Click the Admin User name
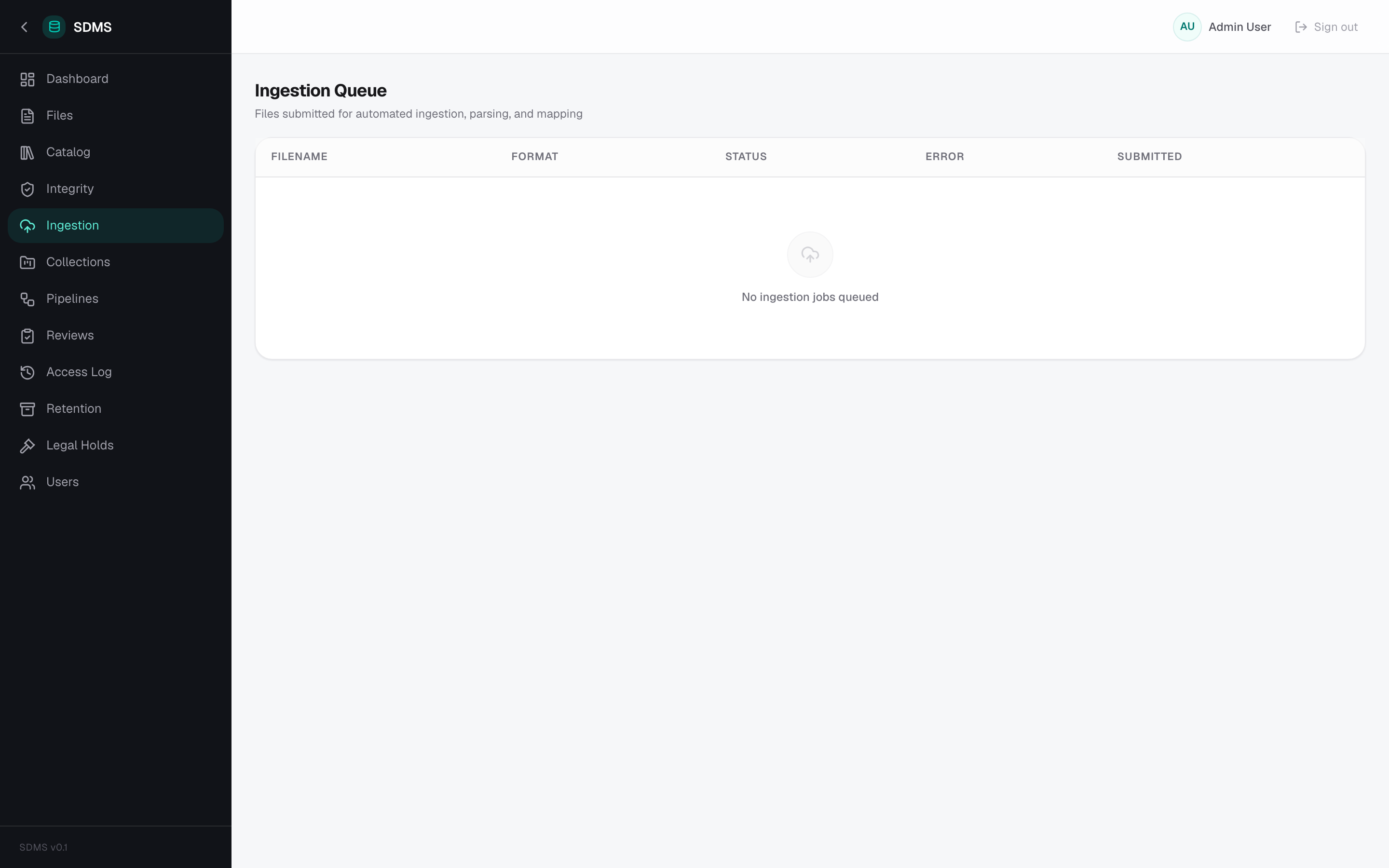This screenshot has height=868, width=1389. 1240,27
